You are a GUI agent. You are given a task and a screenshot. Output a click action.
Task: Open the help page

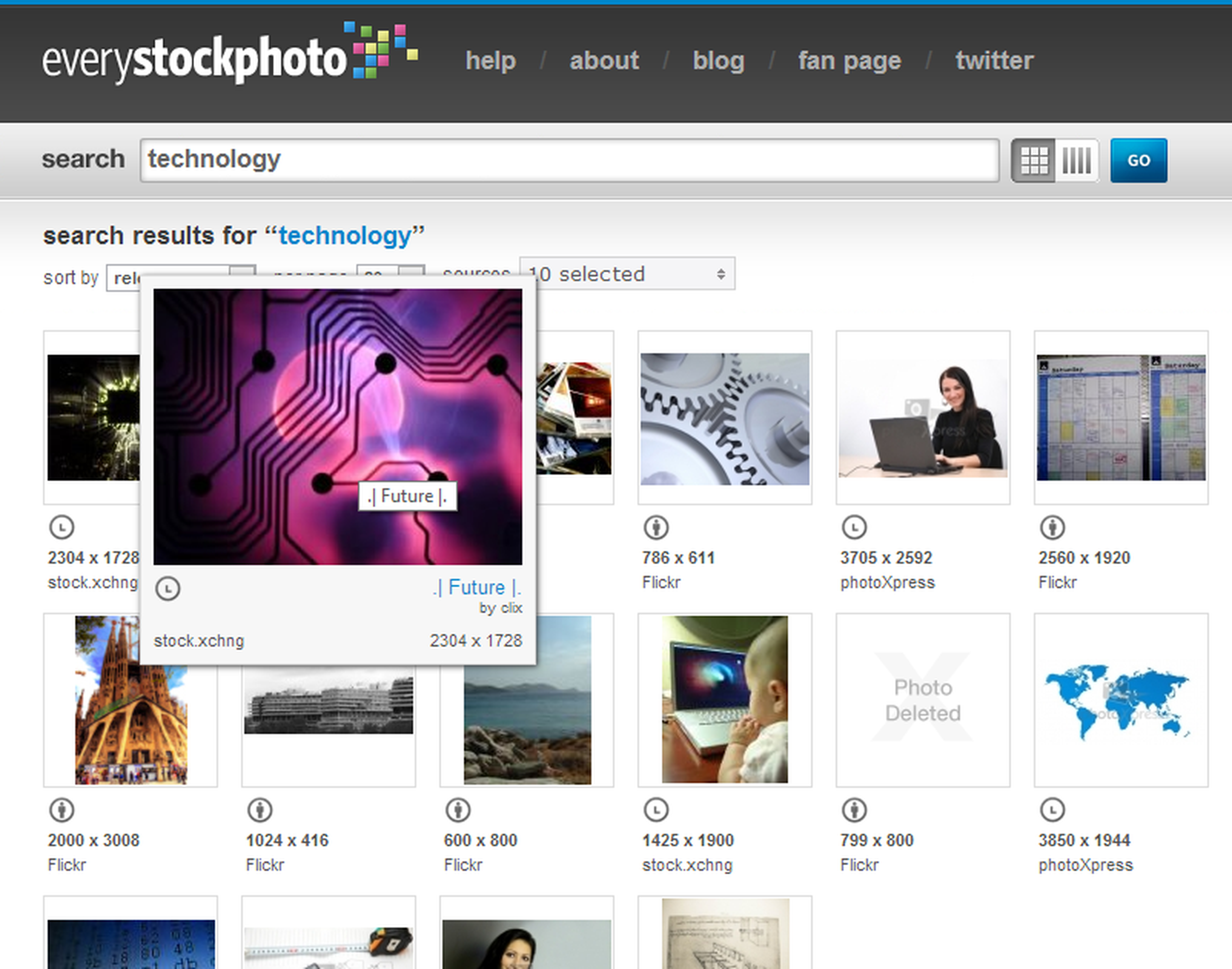click(490, 60)
